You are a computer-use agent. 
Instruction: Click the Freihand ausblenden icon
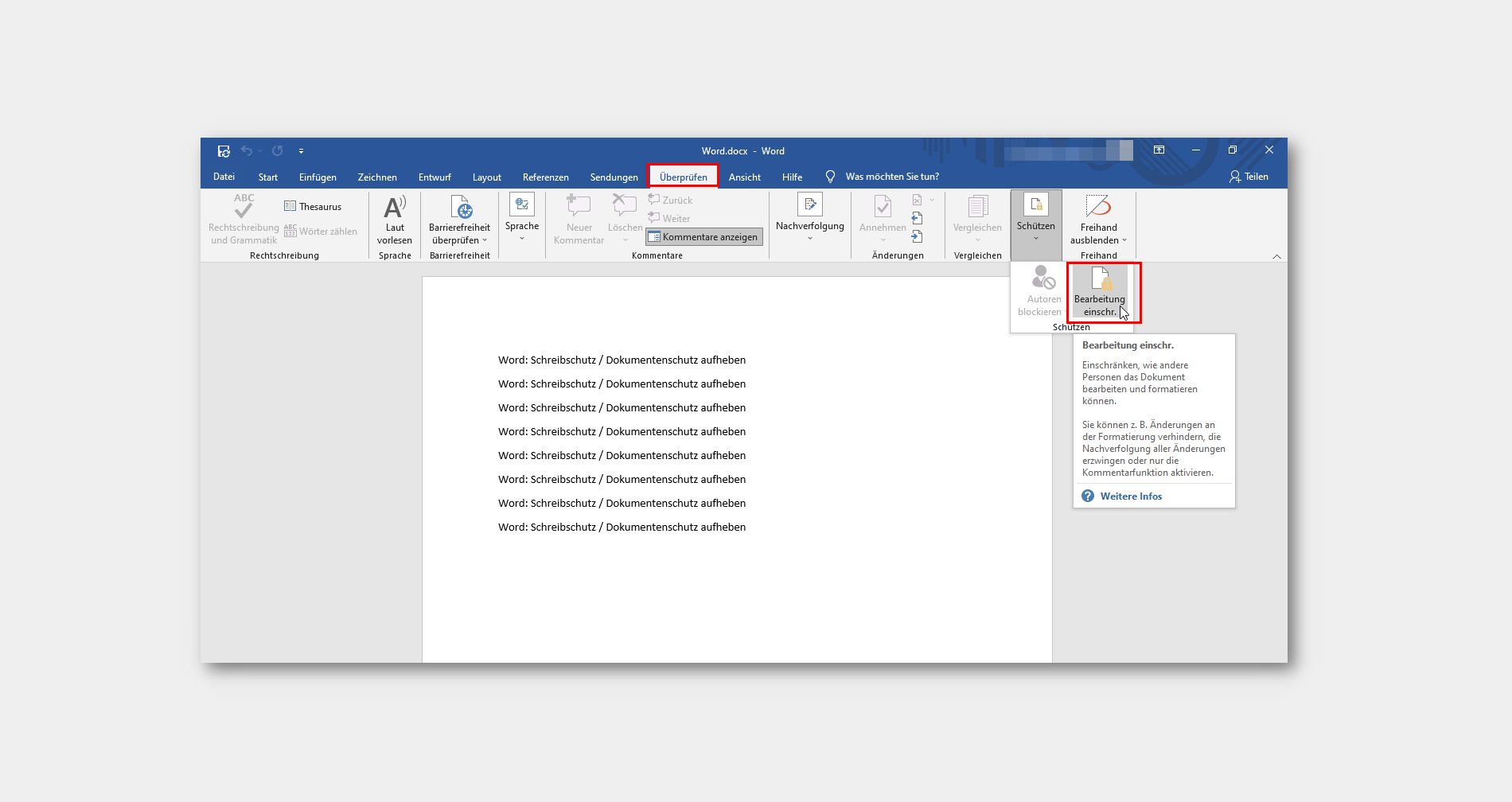1098,206
